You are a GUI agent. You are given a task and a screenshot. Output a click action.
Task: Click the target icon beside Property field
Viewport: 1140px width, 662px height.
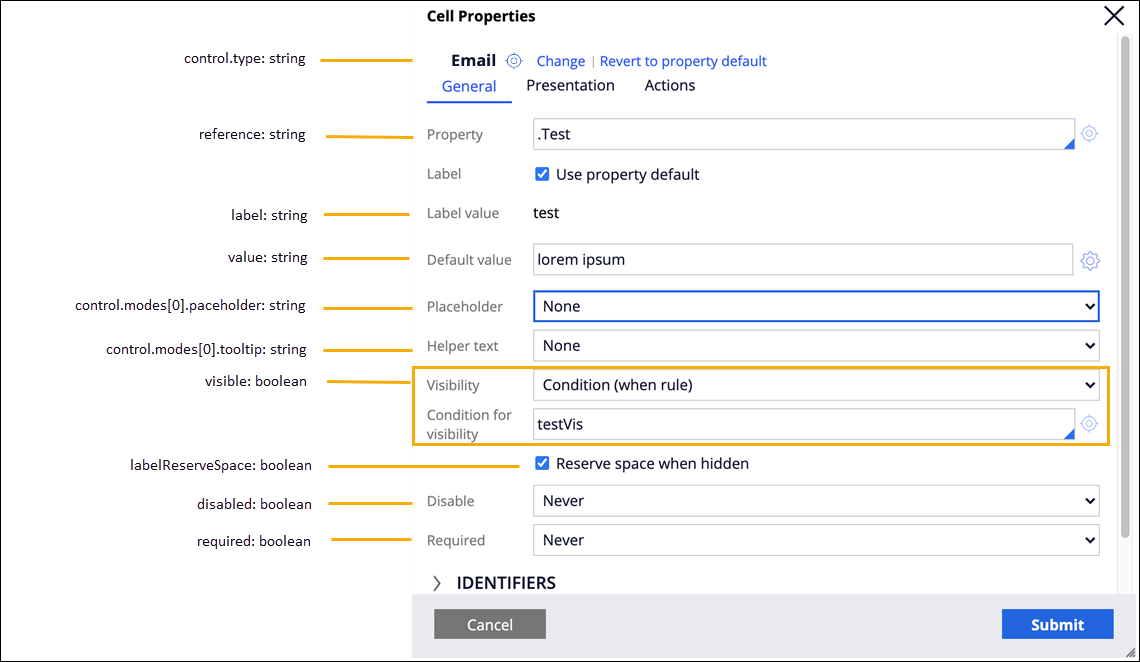1089,134
